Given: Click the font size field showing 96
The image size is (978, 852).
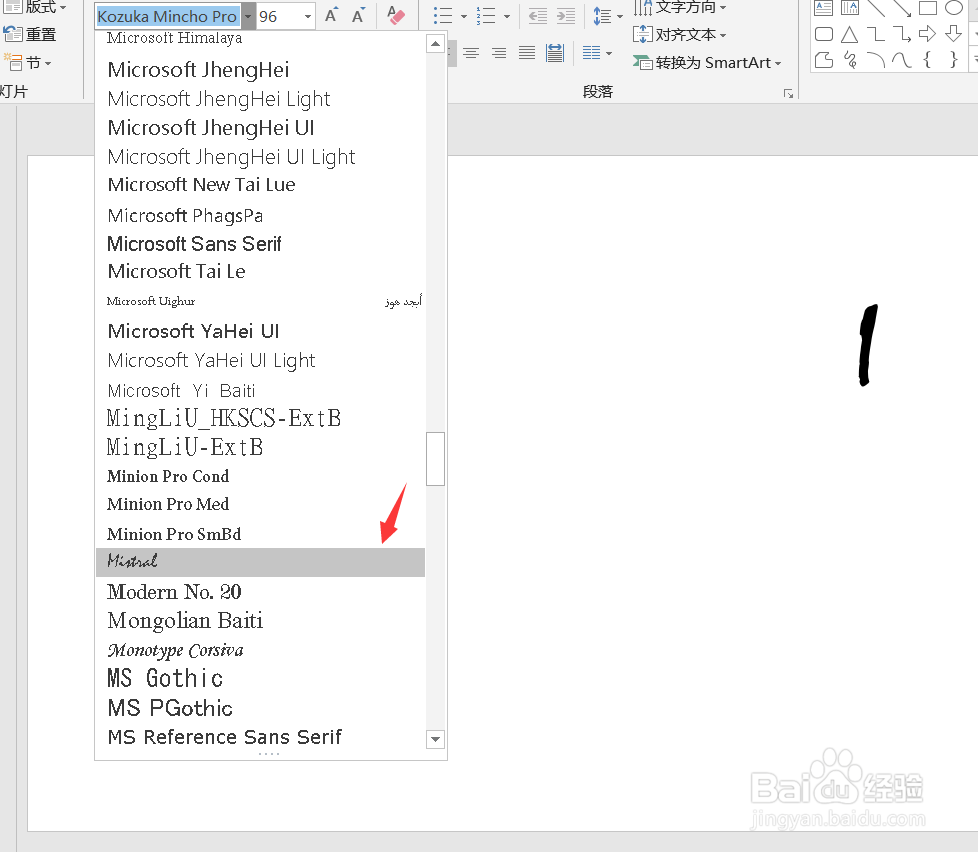Looking at the screenshot, I should click(x=279, y=16).
